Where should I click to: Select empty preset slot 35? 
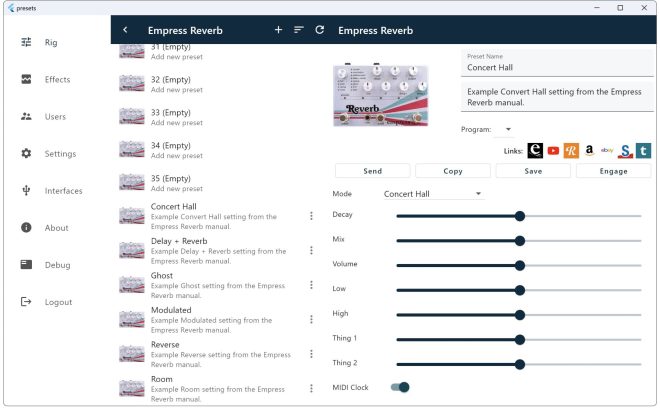[217, 183]
